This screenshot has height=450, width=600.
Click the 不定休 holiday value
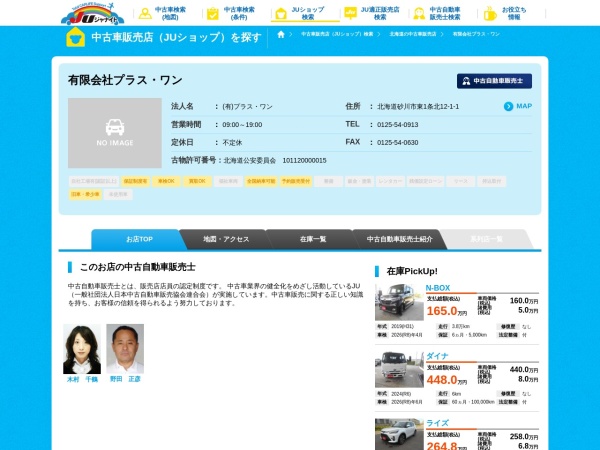click(232, 143)
